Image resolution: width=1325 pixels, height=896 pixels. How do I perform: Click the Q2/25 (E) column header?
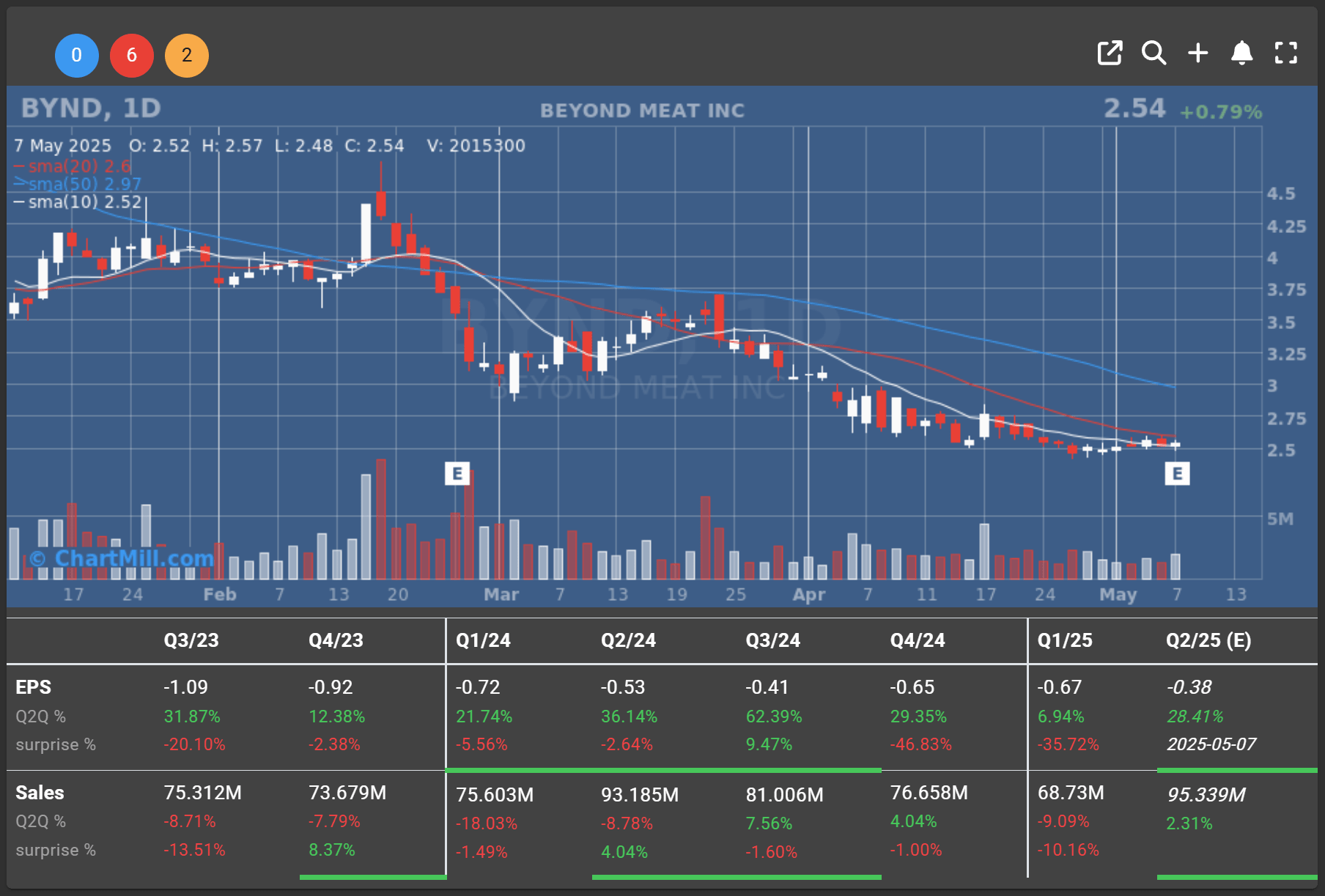[1208, 640]
